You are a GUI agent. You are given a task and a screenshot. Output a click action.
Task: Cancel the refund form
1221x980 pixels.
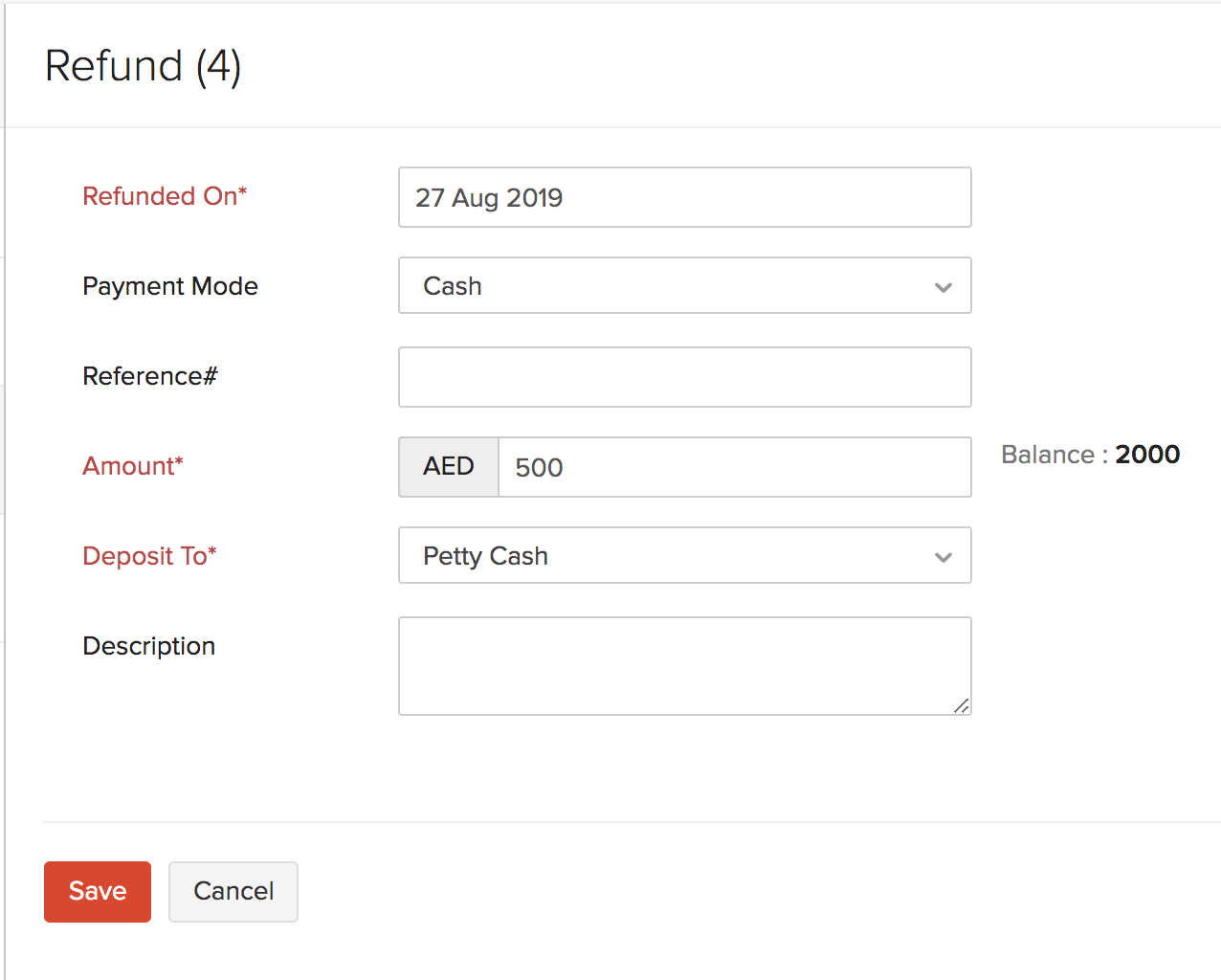tap(233, 891)
